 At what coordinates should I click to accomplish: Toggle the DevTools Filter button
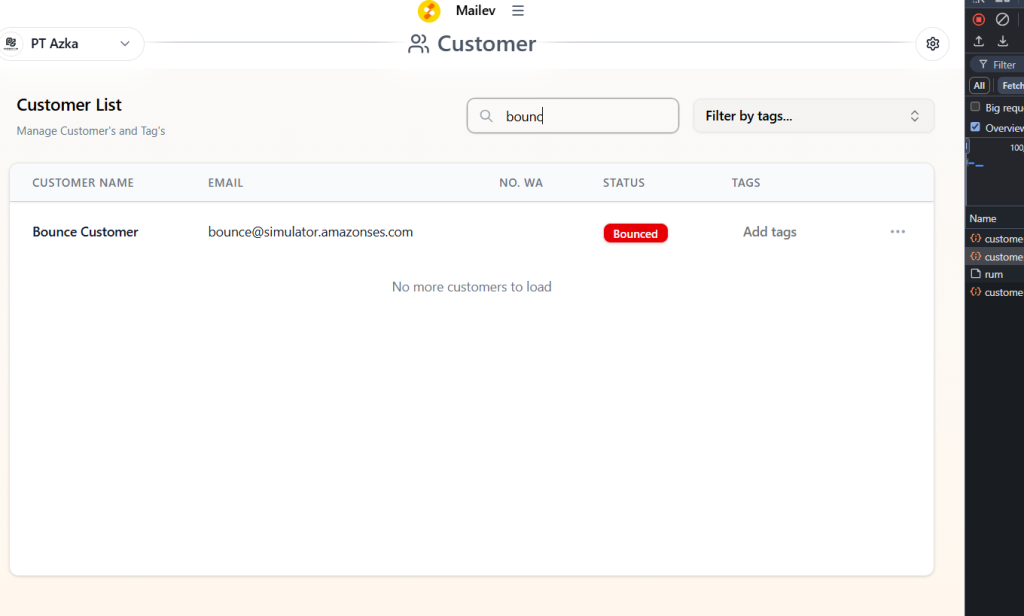pyautogui.click(x=996, y=65)
